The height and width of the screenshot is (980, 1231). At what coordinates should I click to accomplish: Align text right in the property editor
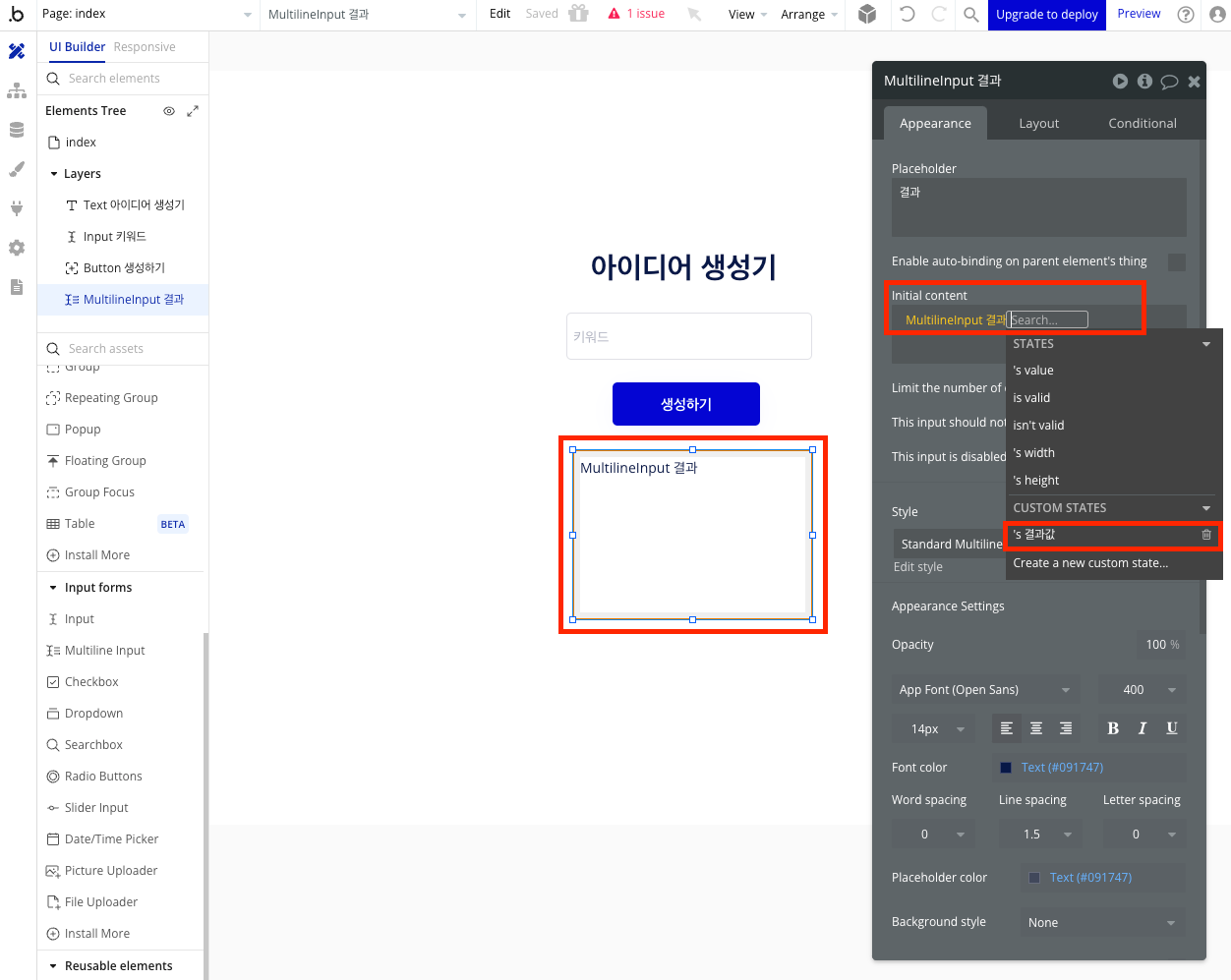1066,728
